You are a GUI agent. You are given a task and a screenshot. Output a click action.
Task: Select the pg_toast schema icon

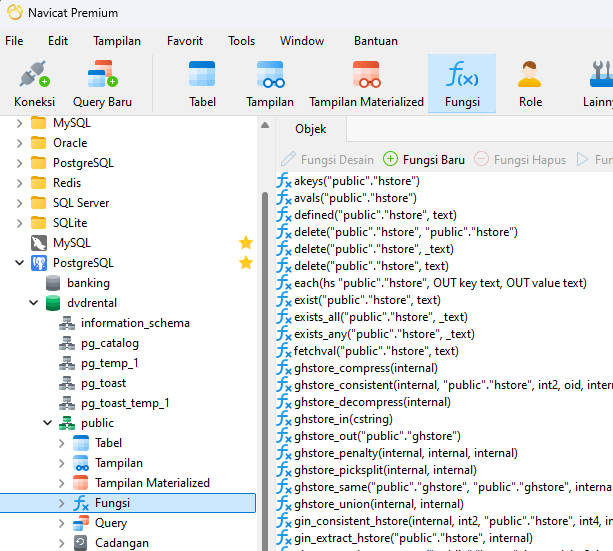point(67,383)
